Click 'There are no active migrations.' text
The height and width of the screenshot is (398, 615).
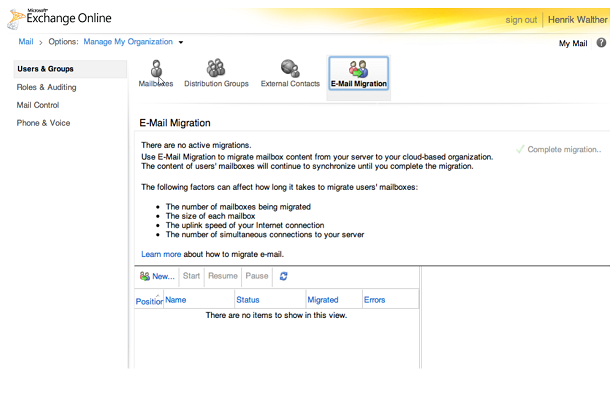click(x=196, y=145)
